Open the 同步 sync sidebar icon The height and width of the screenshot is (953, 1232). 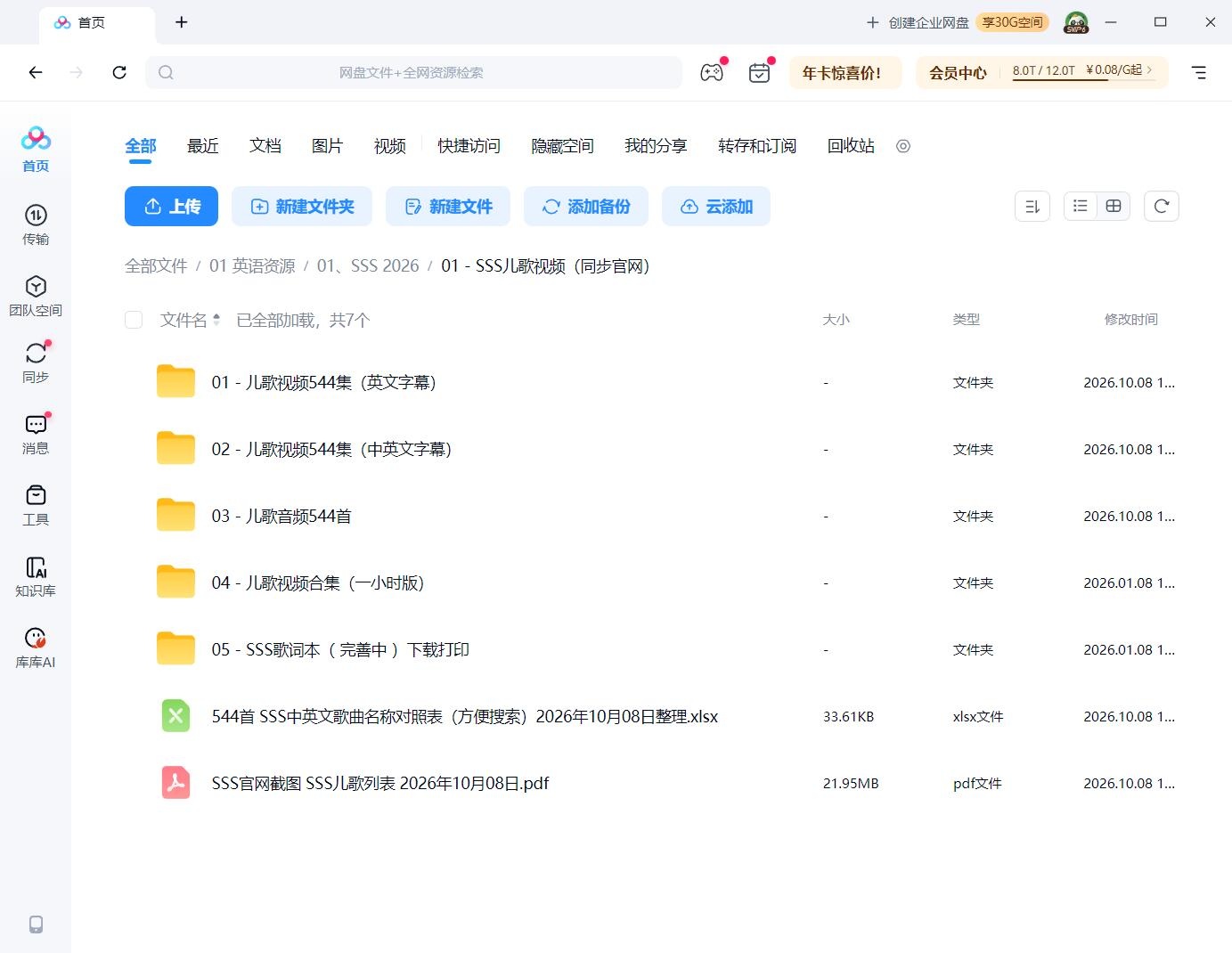(36, 362)
